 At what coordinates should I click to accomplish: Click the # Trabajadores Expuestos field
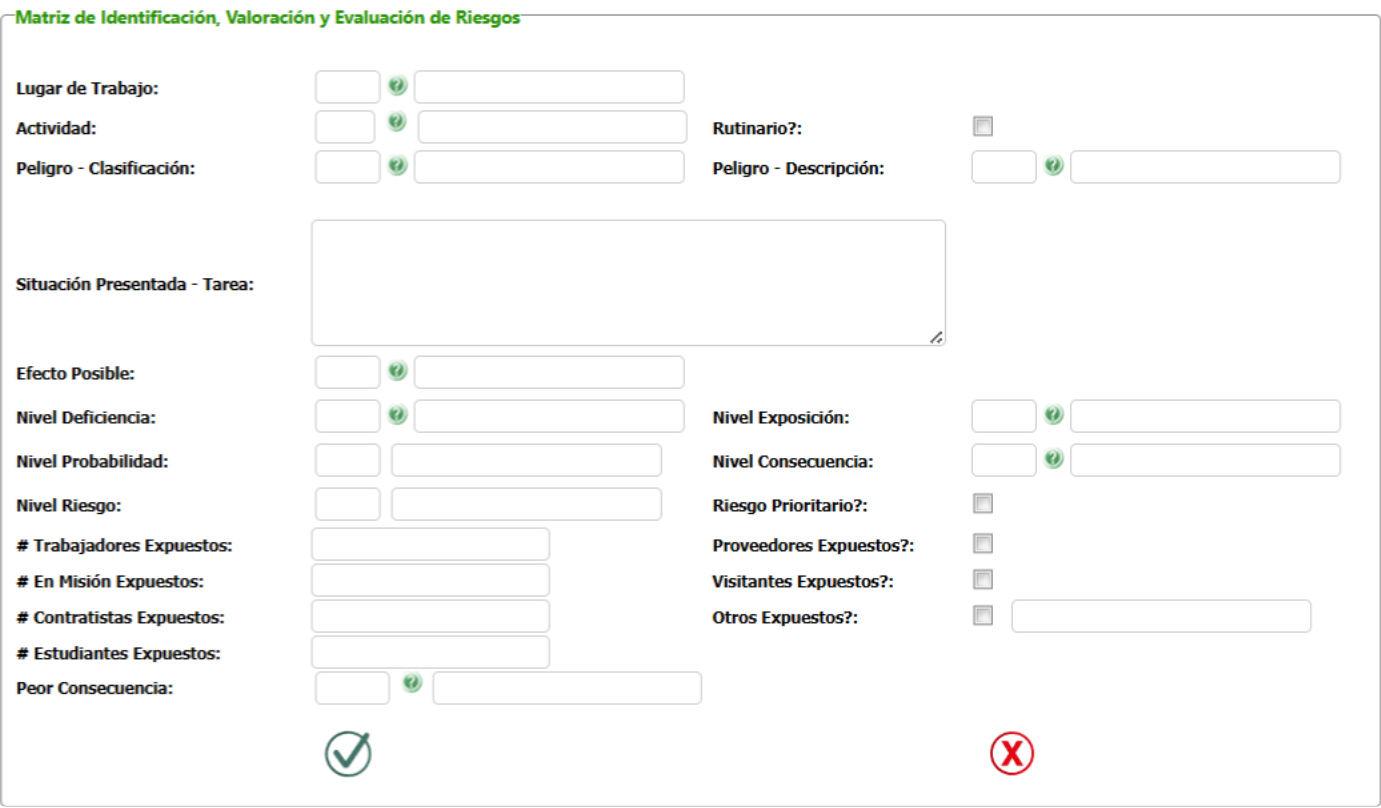(x=430, y=544)
